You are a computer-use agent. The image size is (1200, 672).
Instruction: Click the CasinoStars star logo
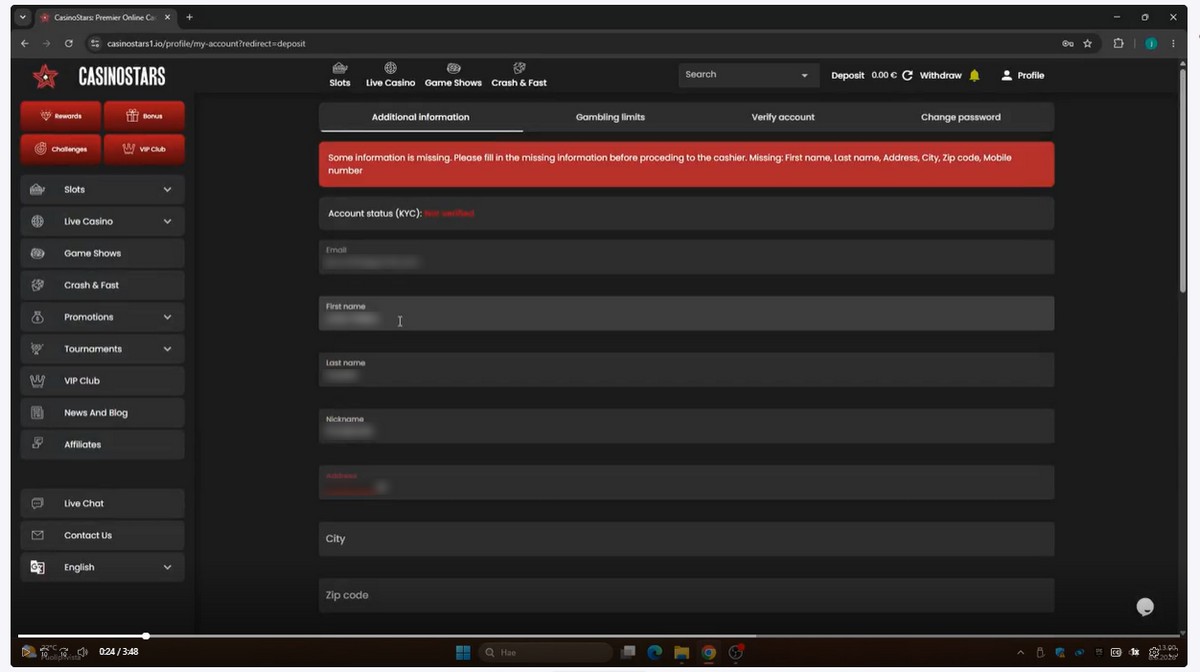pos(45,76)
